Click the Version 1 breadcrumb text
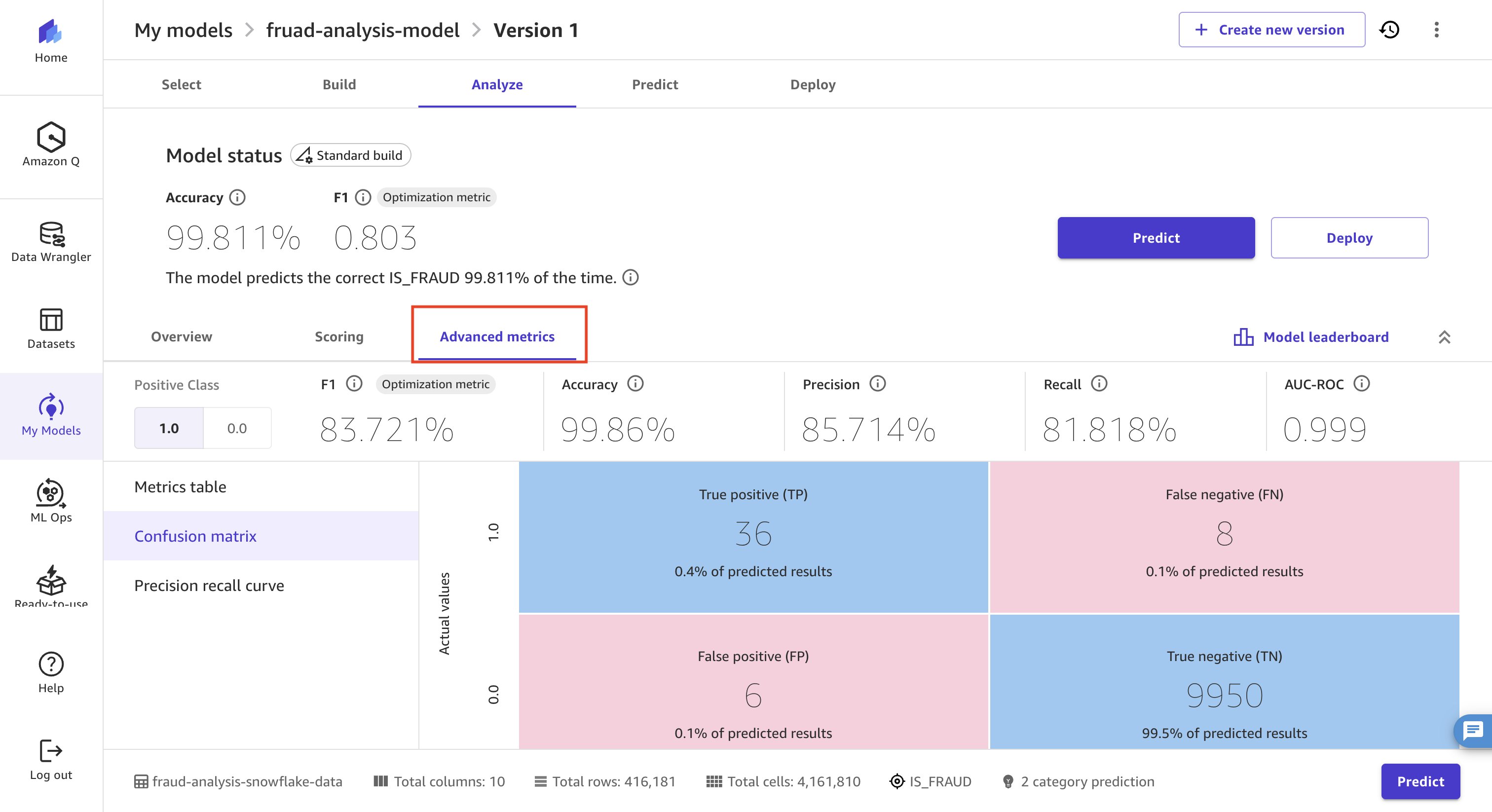 [x=536, y=30]
